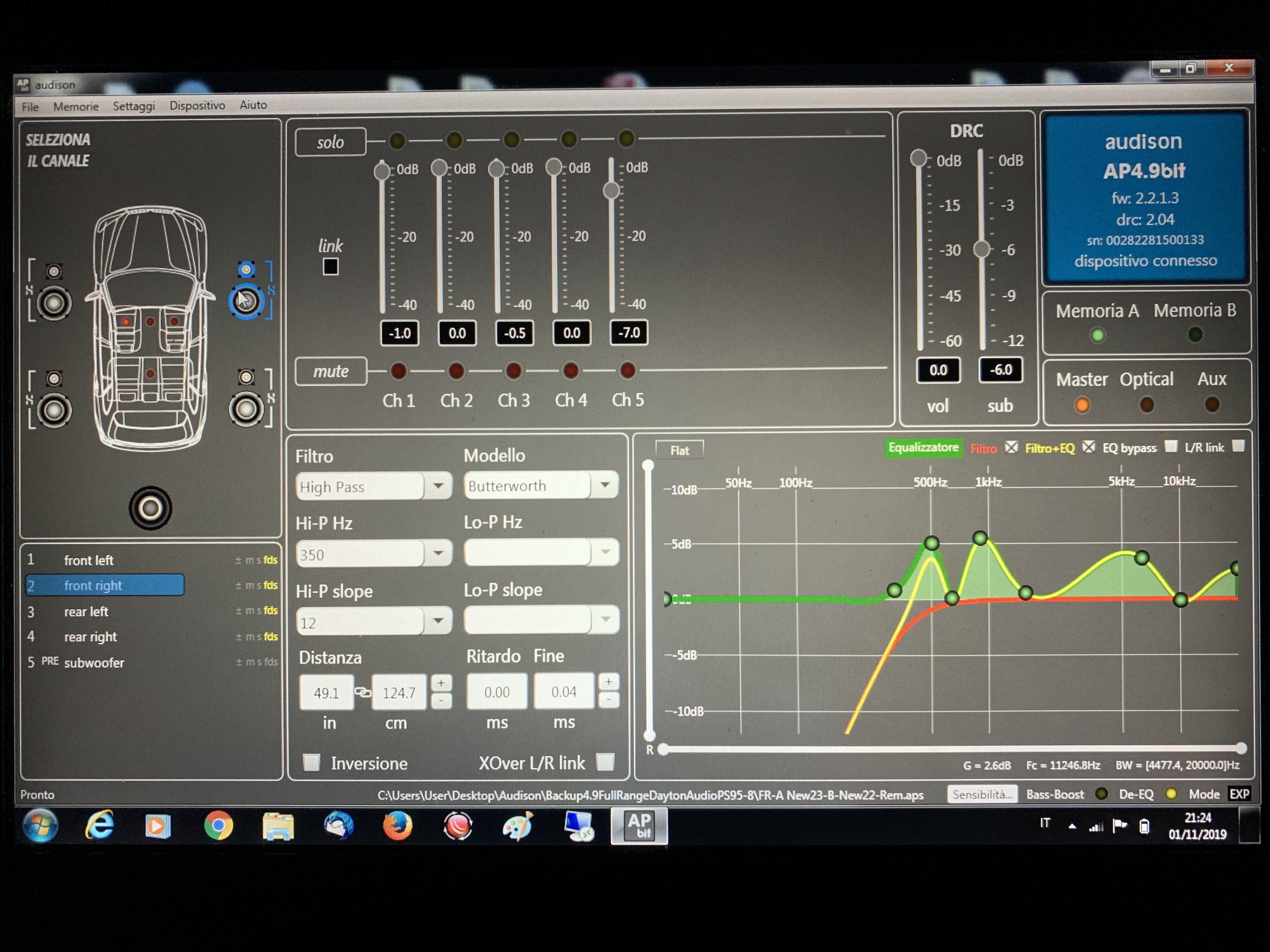Select the front right tweeter speaker icon
The height and width of the screenshot is (952, 1270).
(246, 269)
